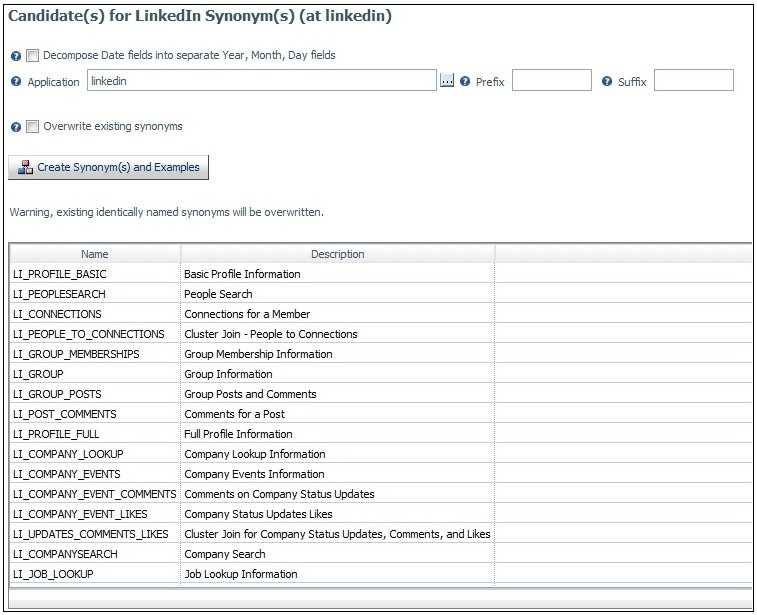
Task: Click Group Information description cell
Action: coord(228,374)
